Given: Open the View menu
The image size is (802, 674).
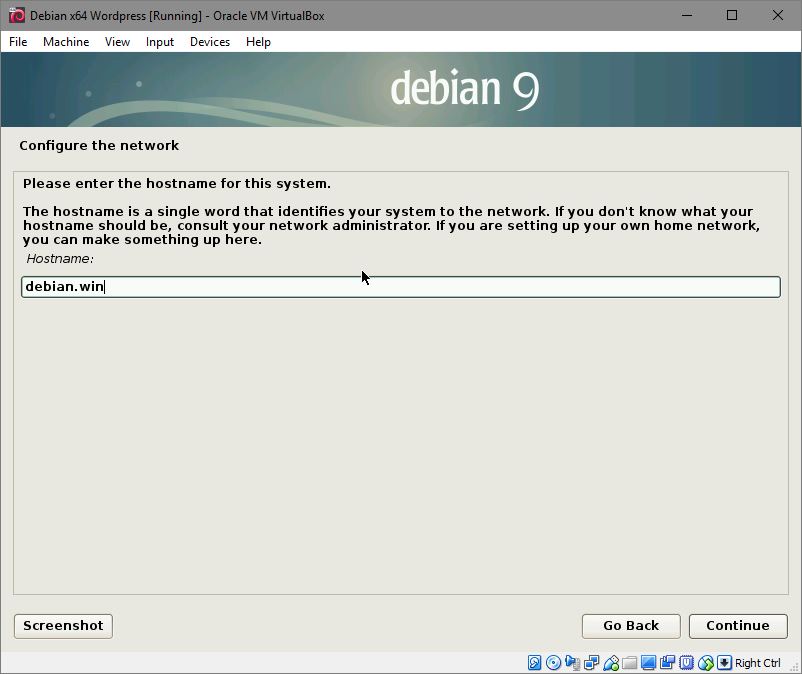Looking at the screenshot, I should 117,42.
